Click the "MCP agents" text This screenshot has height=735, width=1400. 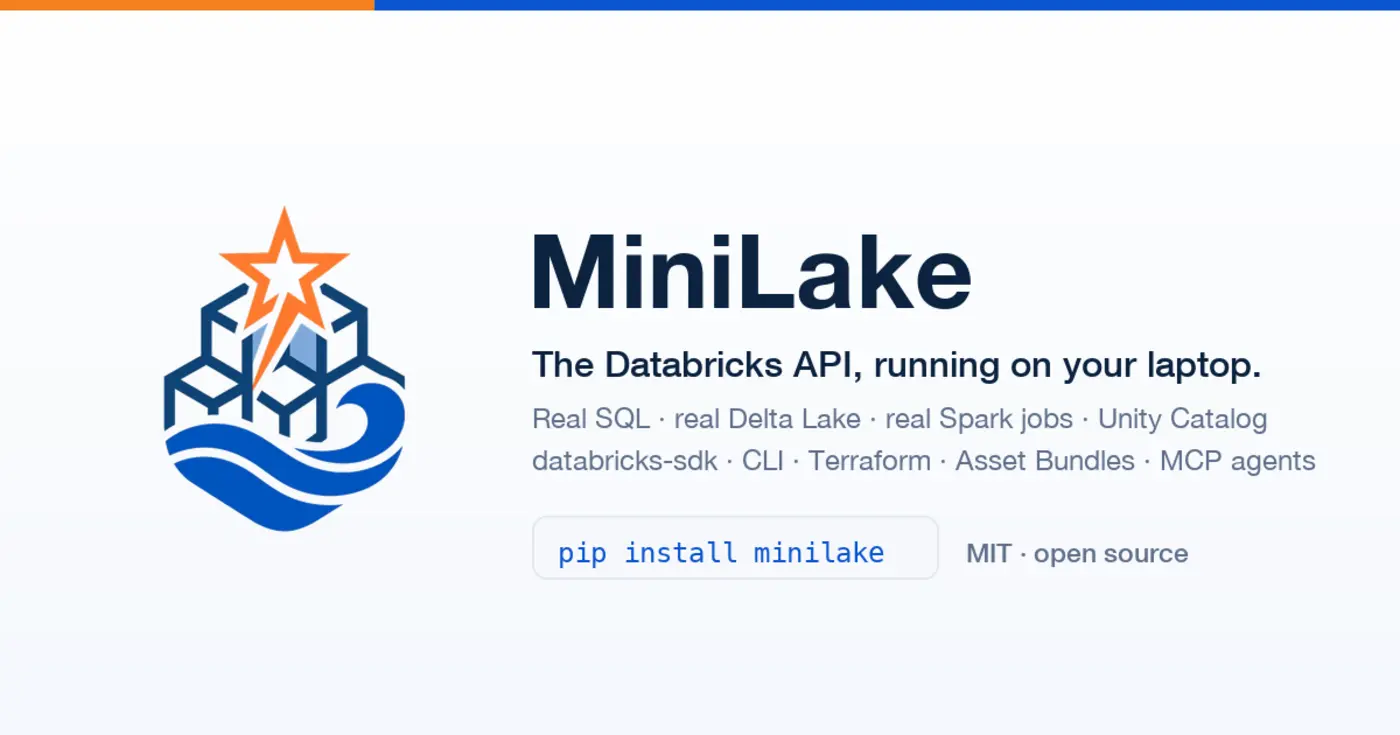pos(1238,462)
